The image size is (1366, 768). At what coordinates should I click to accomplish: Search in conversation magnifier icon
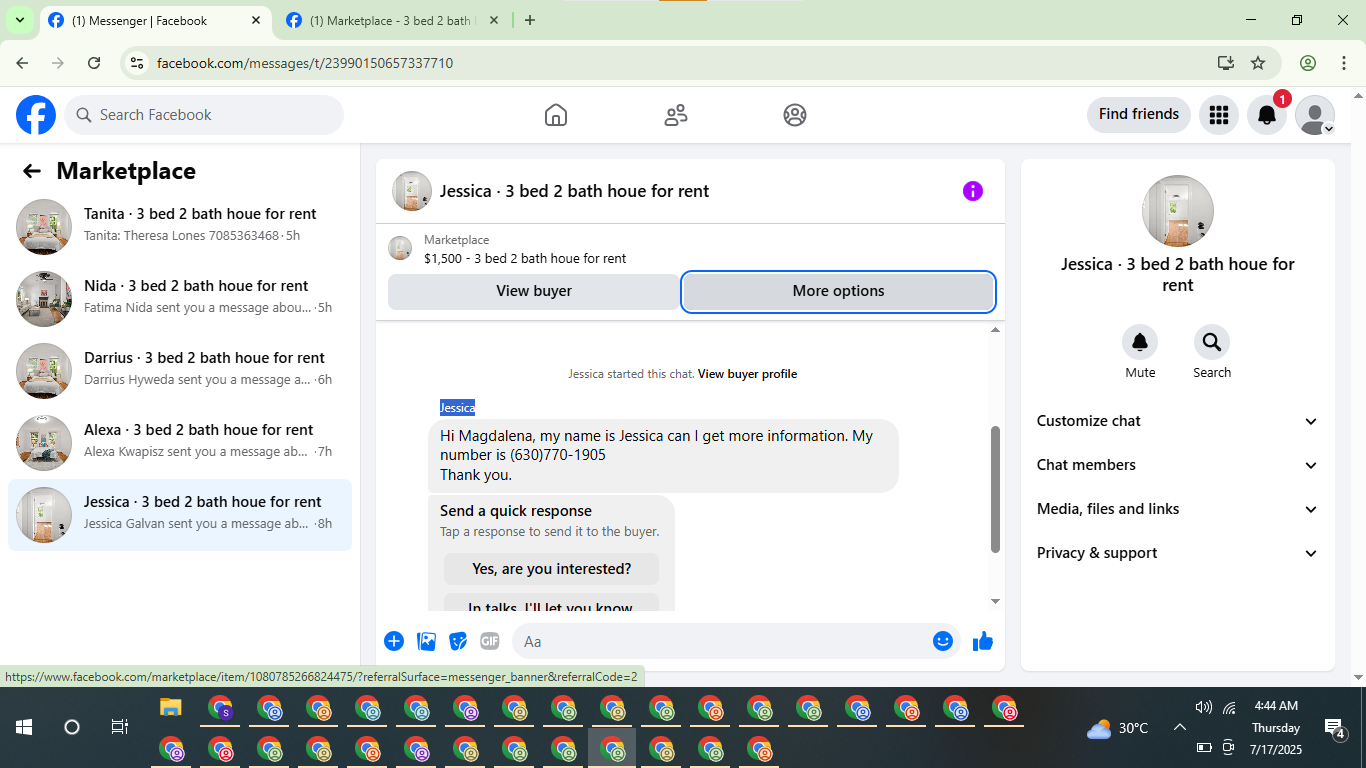click(x=1212, y=343)
